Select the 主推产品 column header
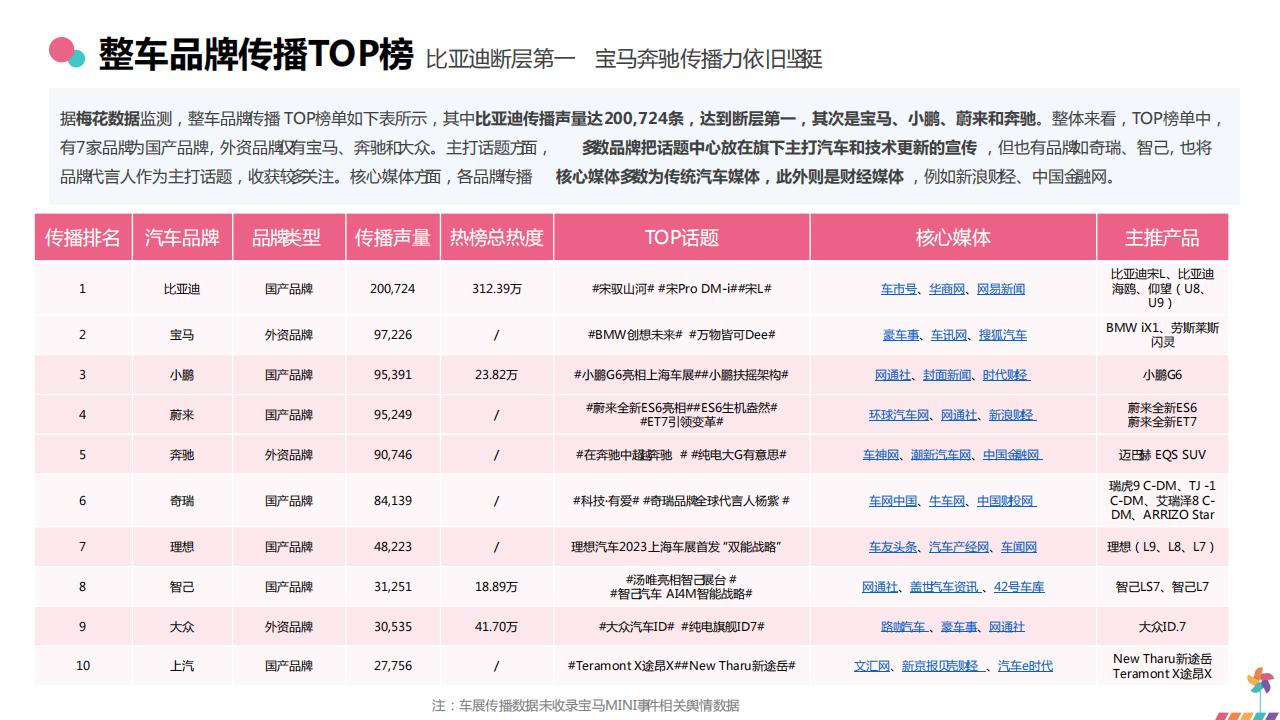This screenshot has height=720, width=1280. (1162, 238)
